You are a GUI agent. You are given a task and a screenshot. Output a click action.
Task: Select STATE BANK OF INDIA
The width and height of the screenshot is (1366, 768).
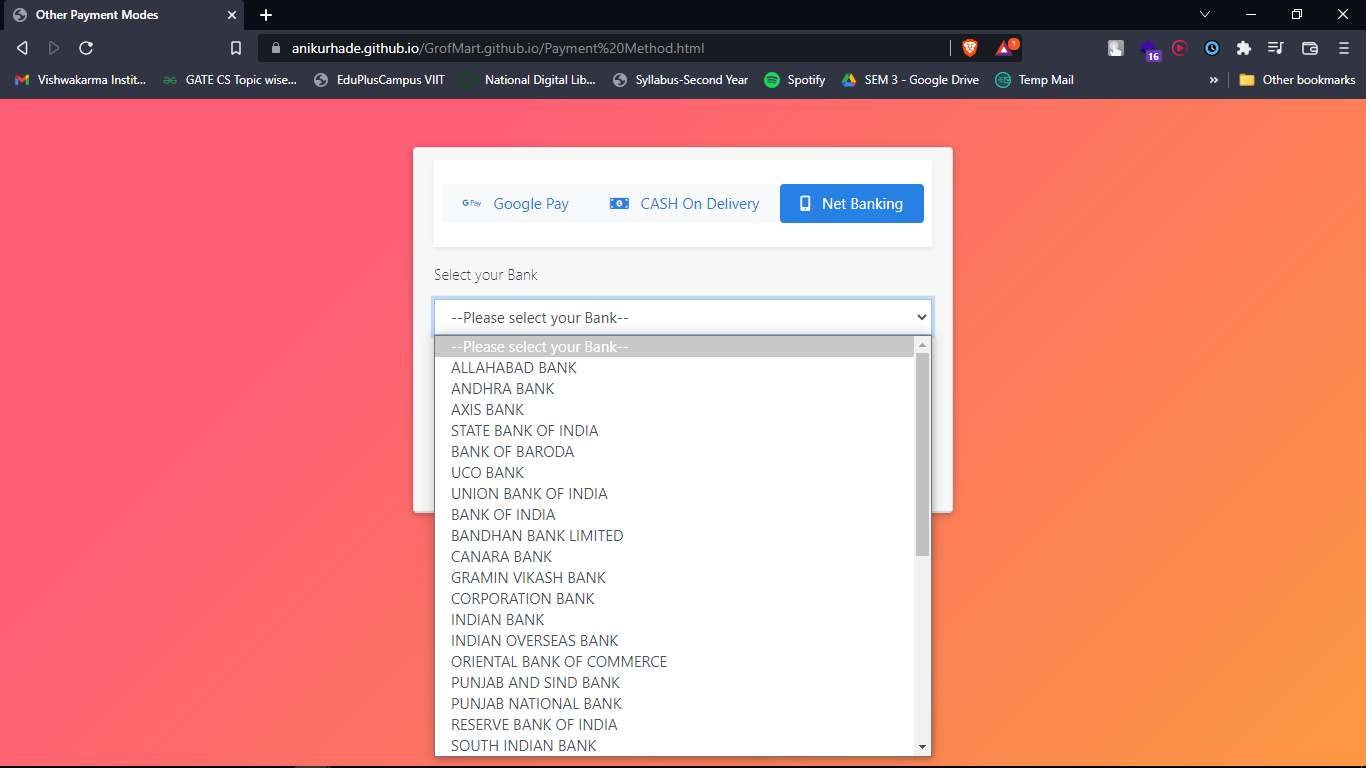click(x=675, y=431)
